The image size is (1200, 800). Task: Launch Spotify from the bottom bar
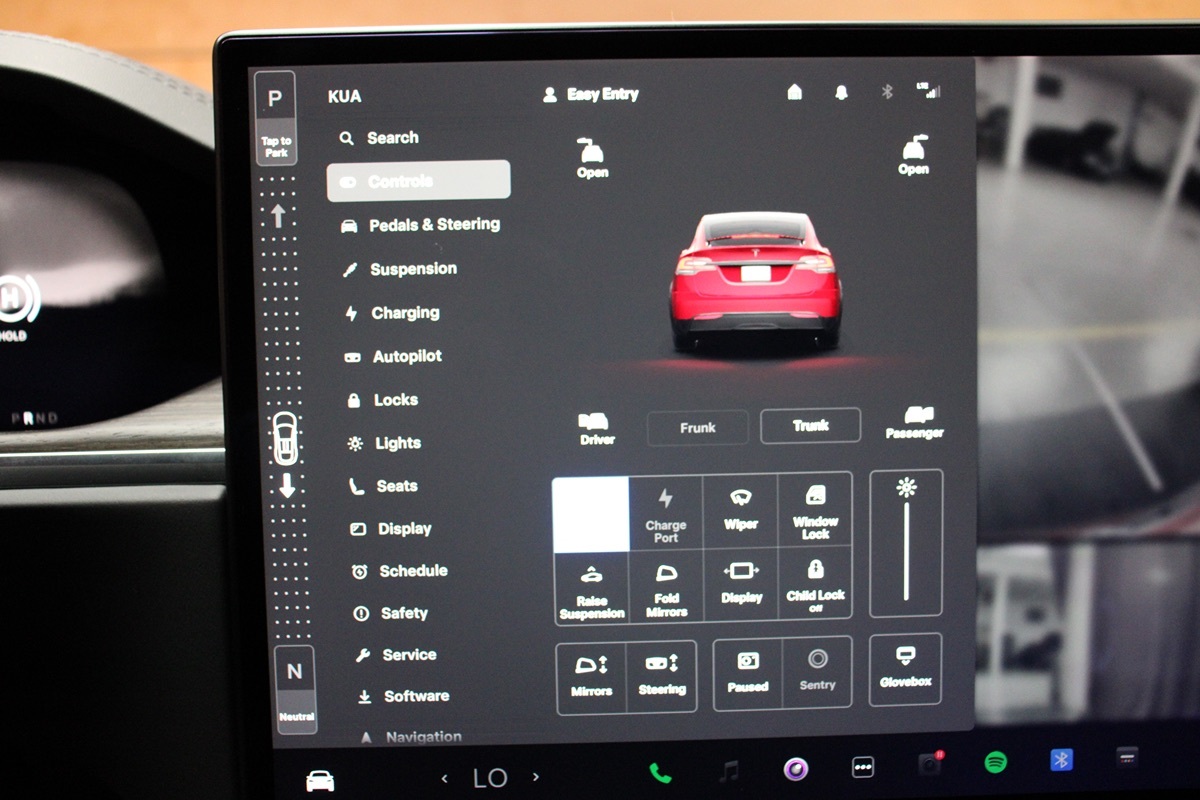click(995, 763)
